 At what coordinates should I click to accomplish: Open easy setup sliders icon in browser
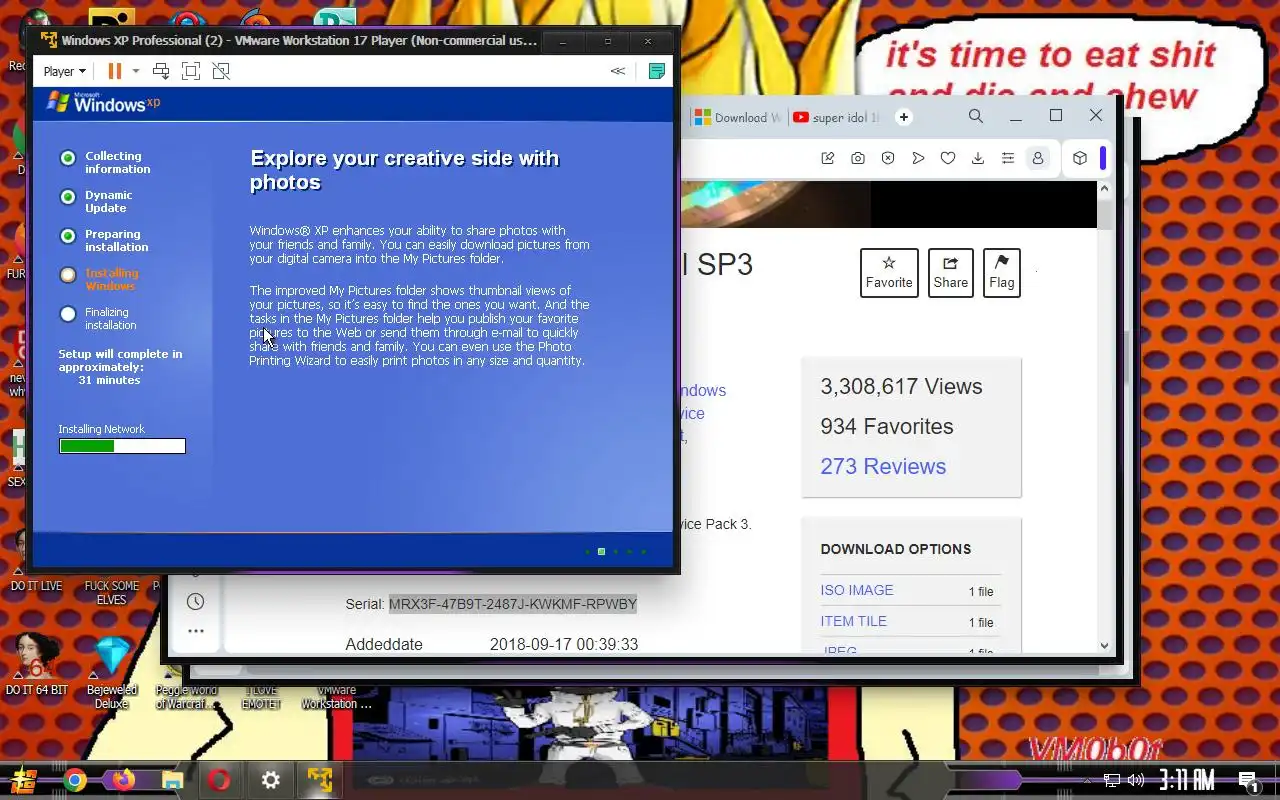pyautogui.click(x=1008, y=158)
